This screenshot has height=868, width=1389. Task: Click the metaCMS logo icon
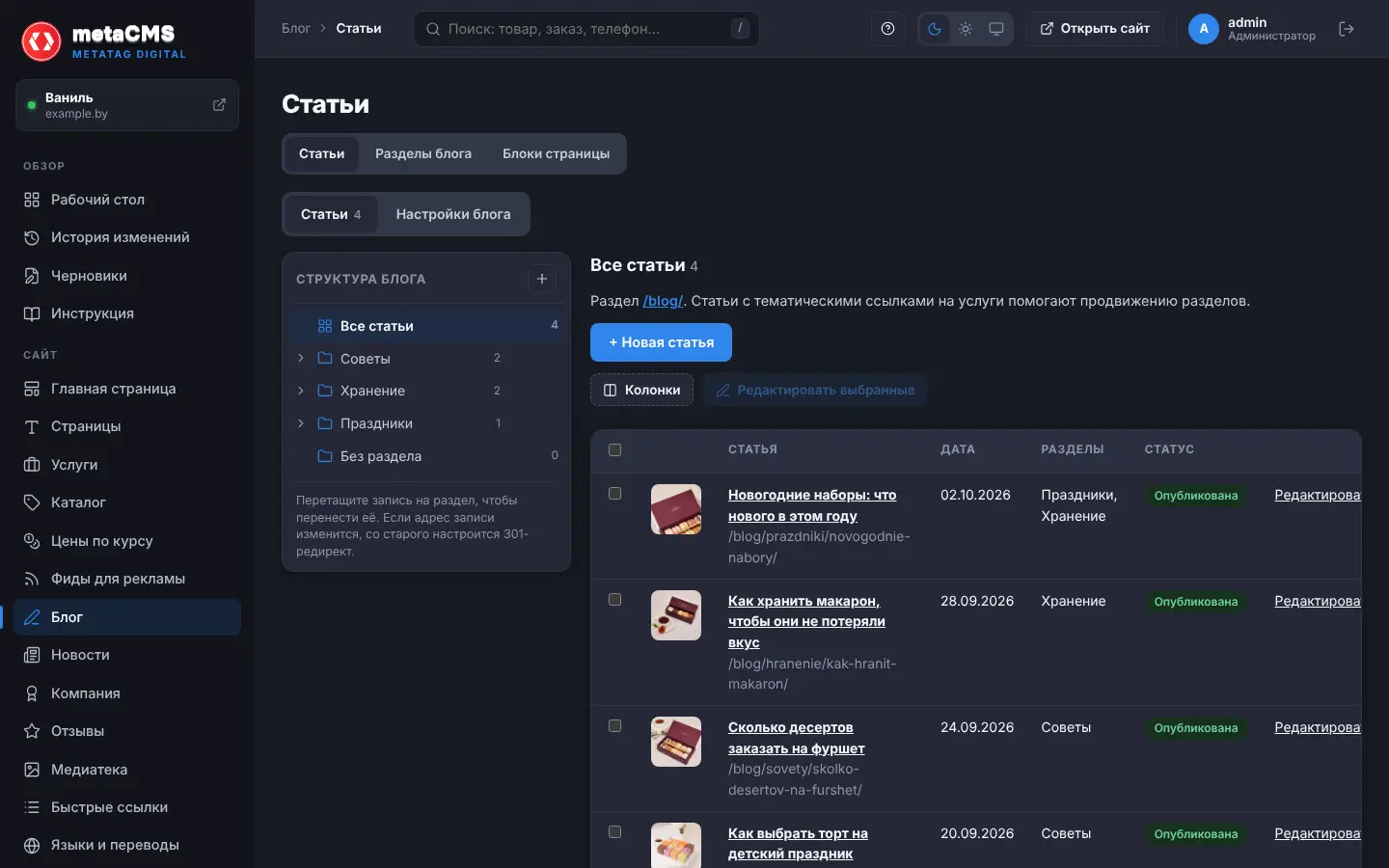(41, 41)
